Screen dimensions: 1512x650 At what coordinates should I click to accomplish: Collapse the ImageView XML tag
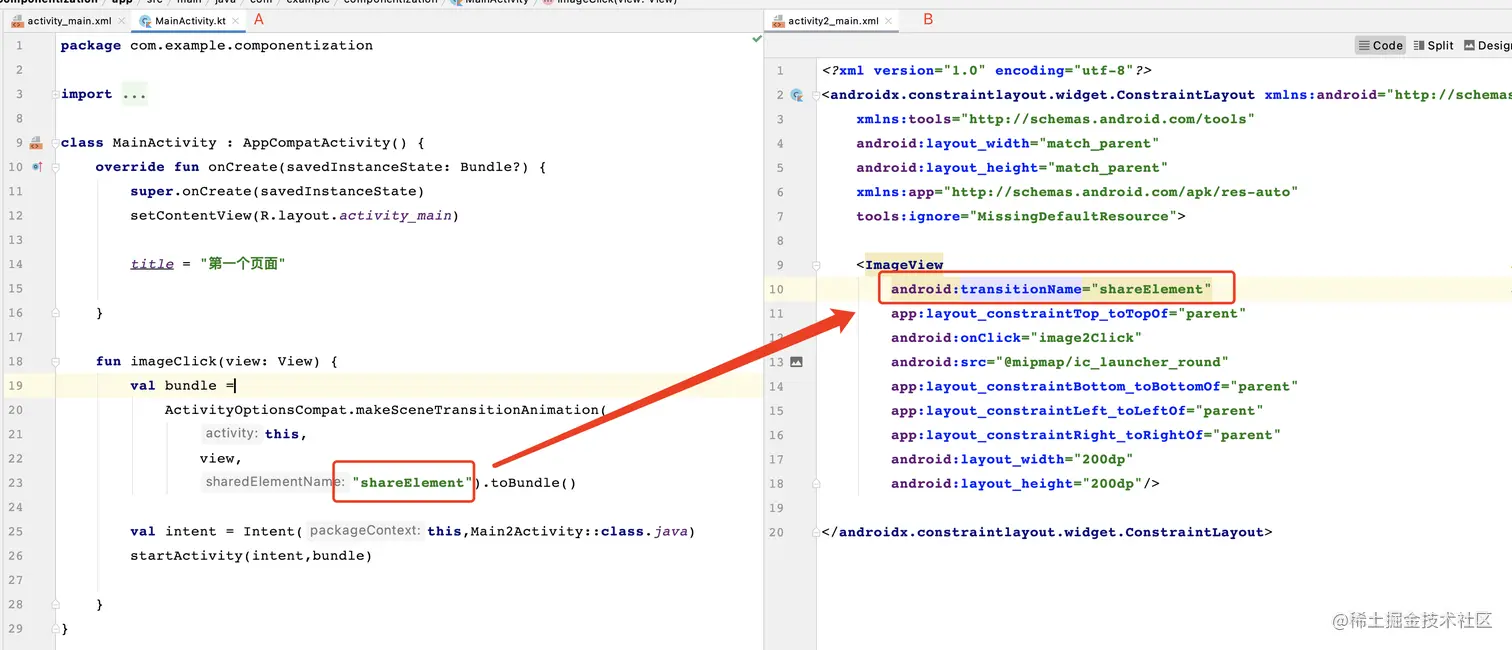coord(817,265)
